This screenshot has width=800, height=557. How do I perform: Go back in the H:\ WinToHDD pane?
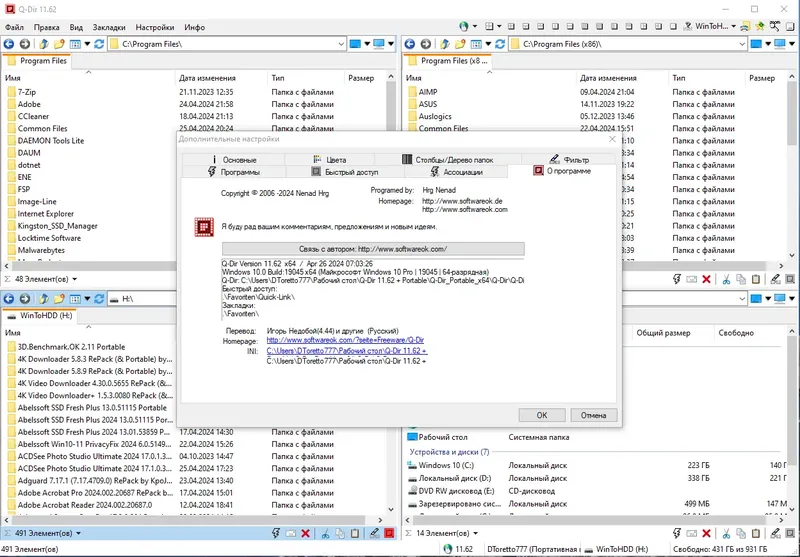(9, 298)
